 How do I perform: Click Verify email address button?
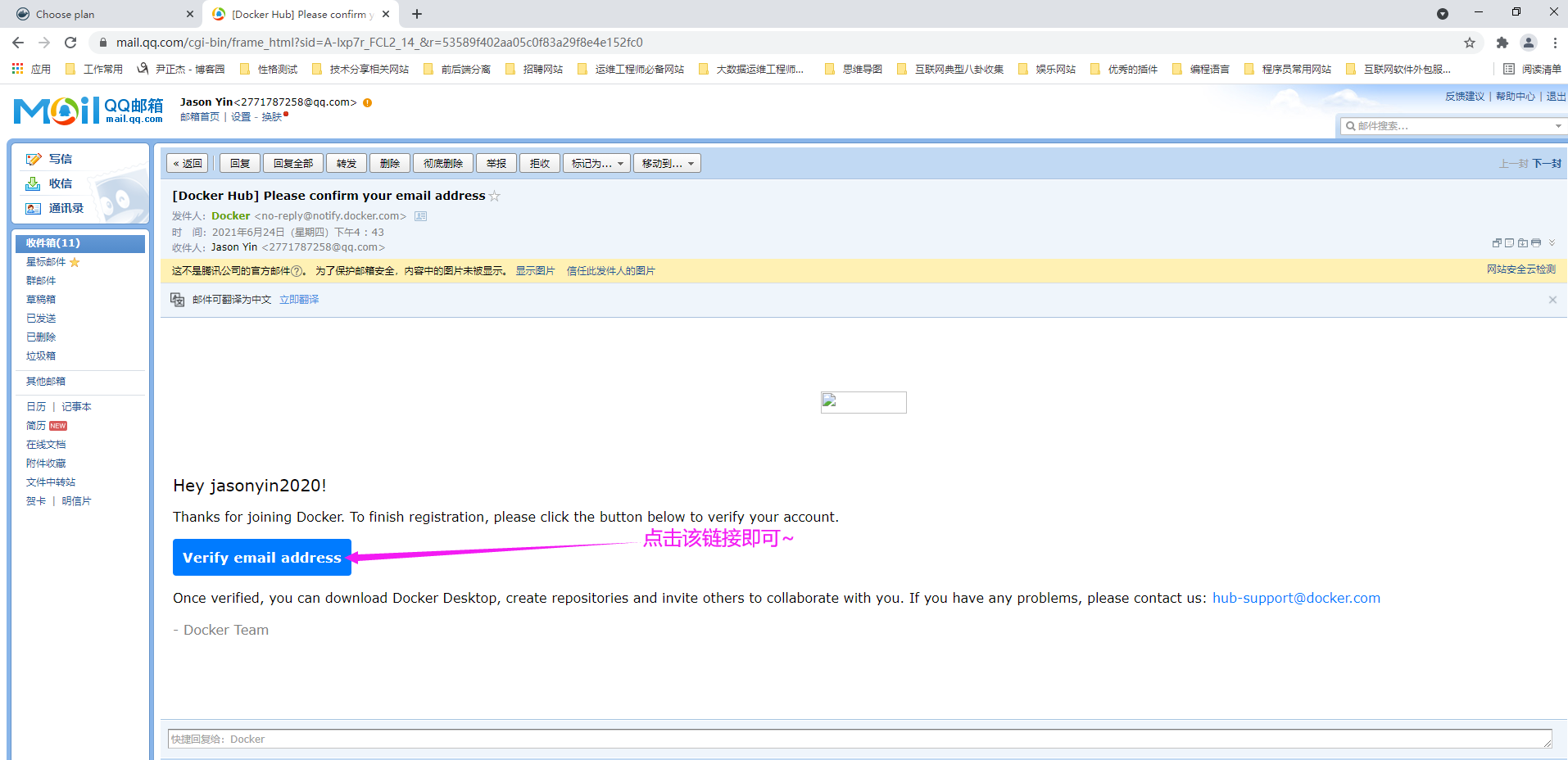pos(261,558)
